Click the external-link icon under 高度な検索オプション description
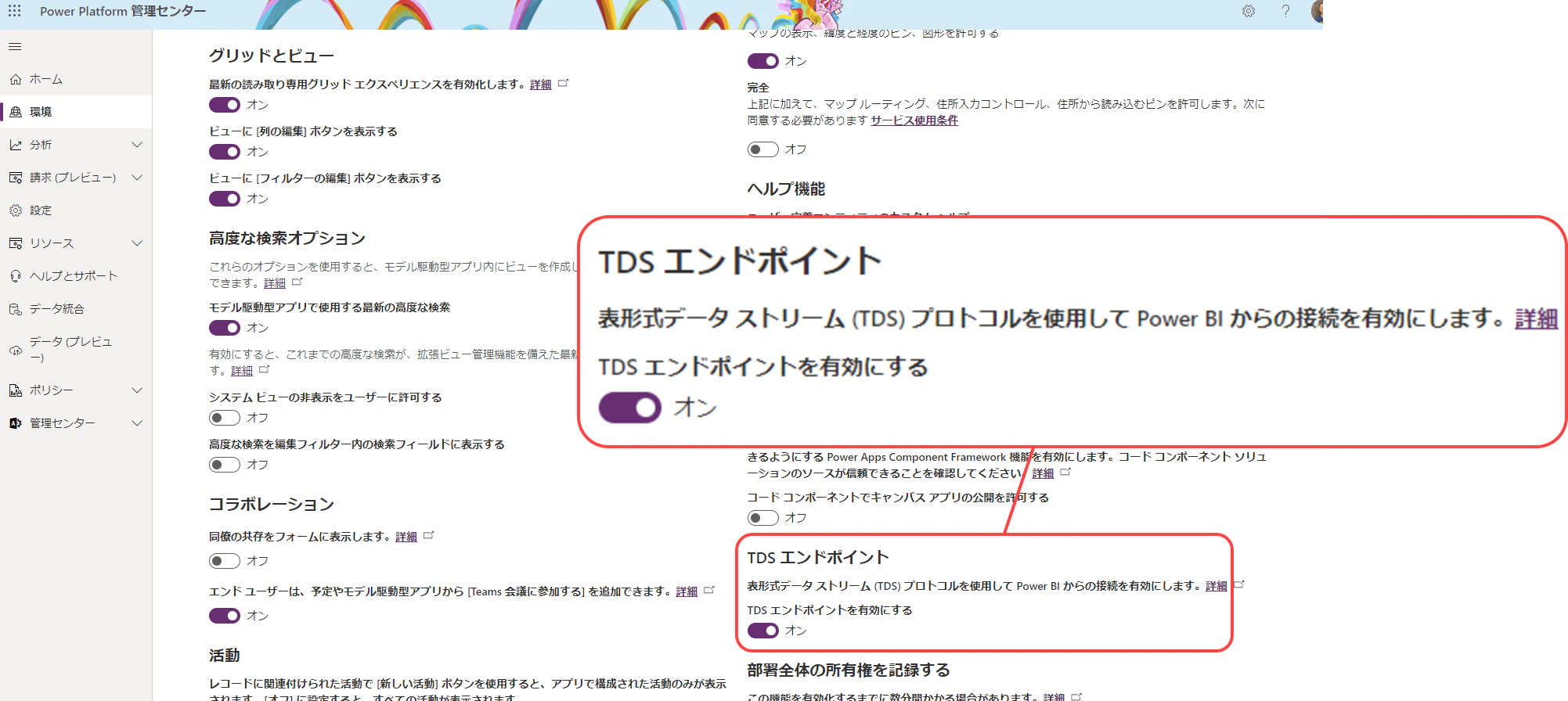Screen dimensions: 1568x701 pyautogui.click(x=297, y=282)
